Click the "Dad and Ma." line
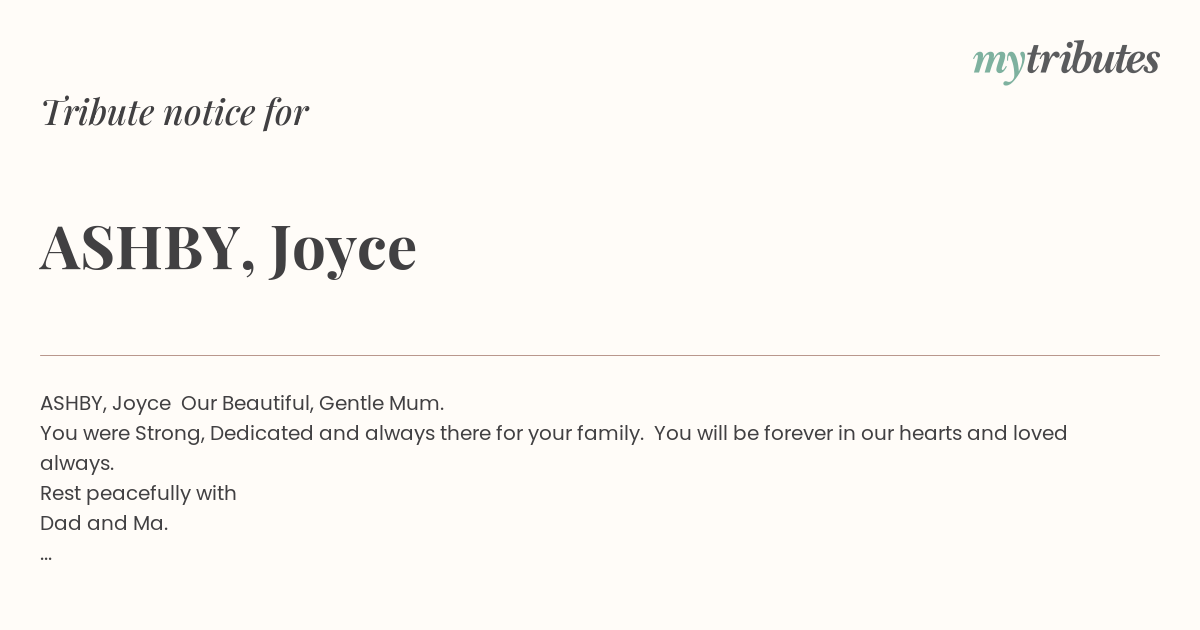 coord(104,523)
